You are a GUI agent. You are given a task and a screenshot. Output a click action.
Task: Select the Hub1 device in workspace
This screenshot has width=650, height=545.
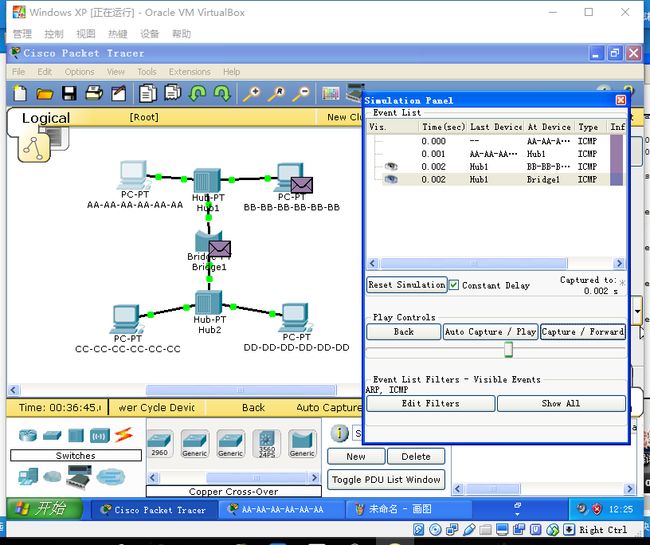point(208,181)
